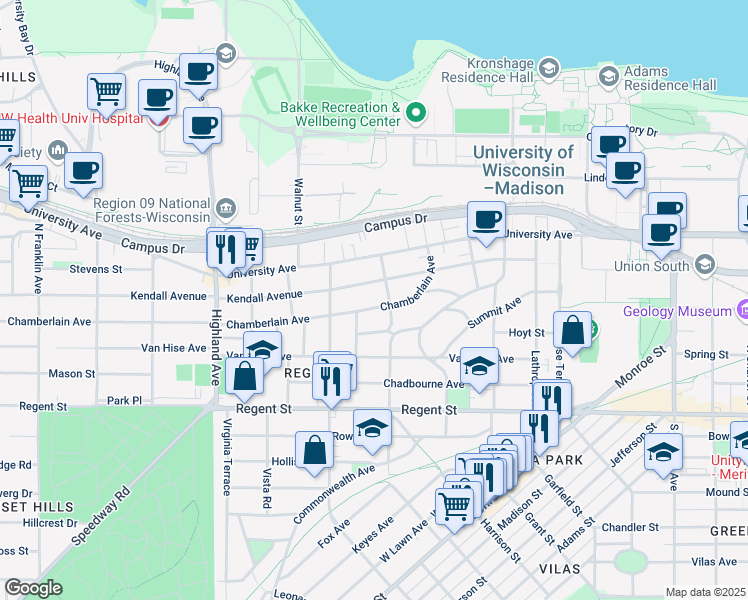Click the Vilas Ave street label
Image resolution: width=748 pixels, height=600 pixels.
click(714, 561)
